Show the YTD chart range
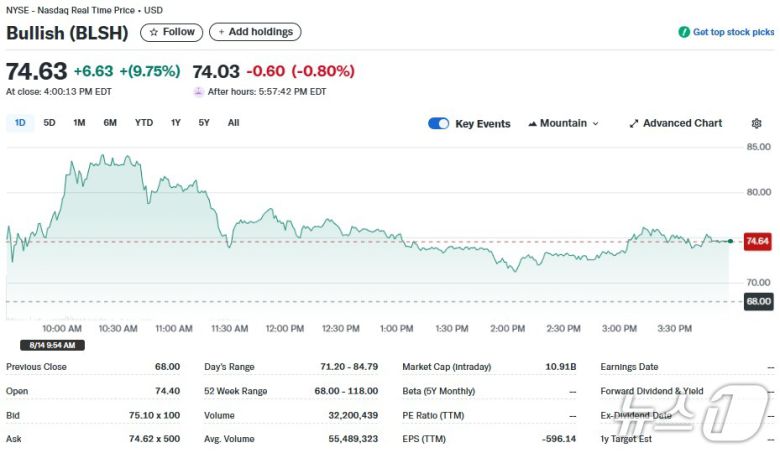This screenshot has height=453, width=780. pos(144,123)
